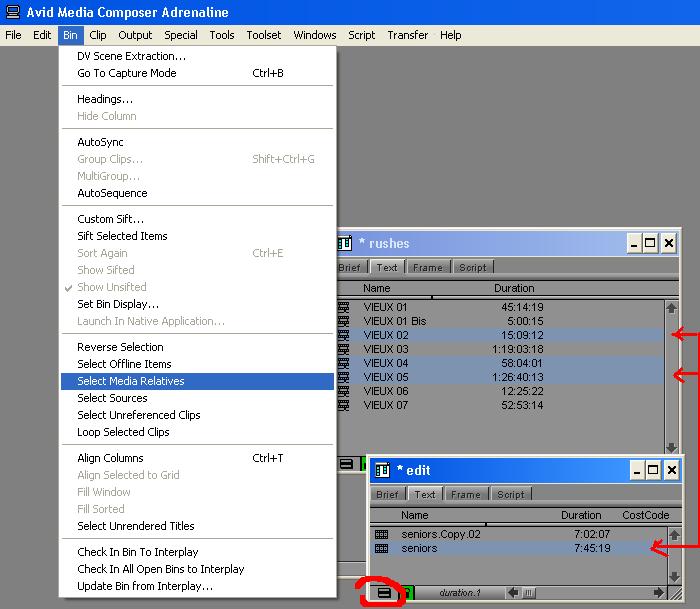Select the VIEUX 03 clip row

tap(500, 349)
